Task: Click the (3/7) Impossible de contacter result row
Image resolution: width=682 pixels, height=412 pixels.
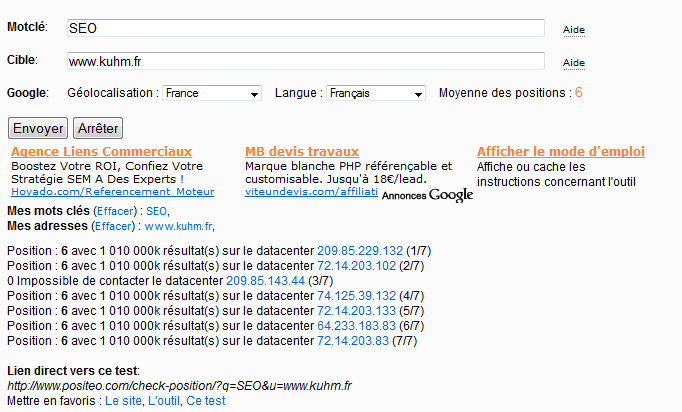Action: click(x=170, y=281)
